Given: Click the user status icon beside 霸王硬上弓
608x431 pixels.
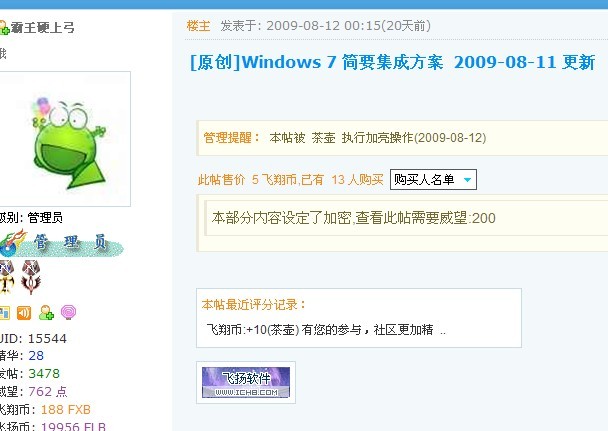Looking at the screenshot, I should pos(4,28).
